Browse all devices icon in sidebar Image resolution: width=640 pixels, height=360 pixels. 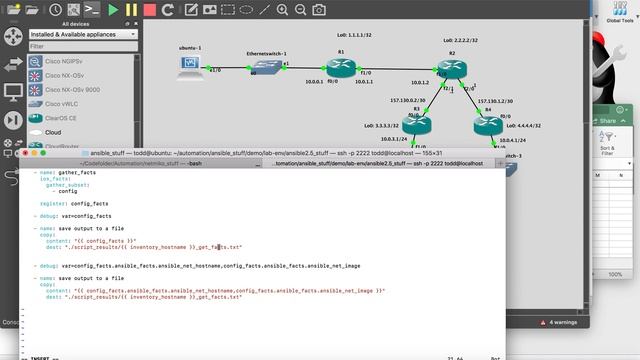(13, 148)
